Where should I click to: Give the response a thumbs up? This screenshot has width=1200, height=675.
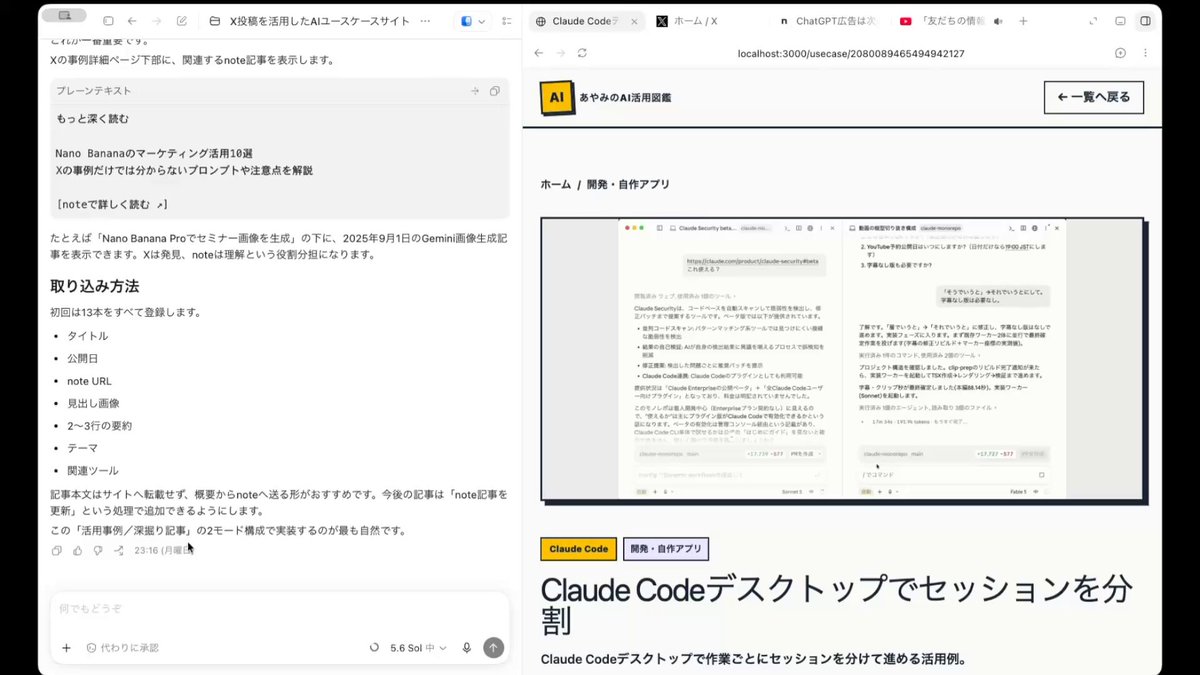[78, 550]
